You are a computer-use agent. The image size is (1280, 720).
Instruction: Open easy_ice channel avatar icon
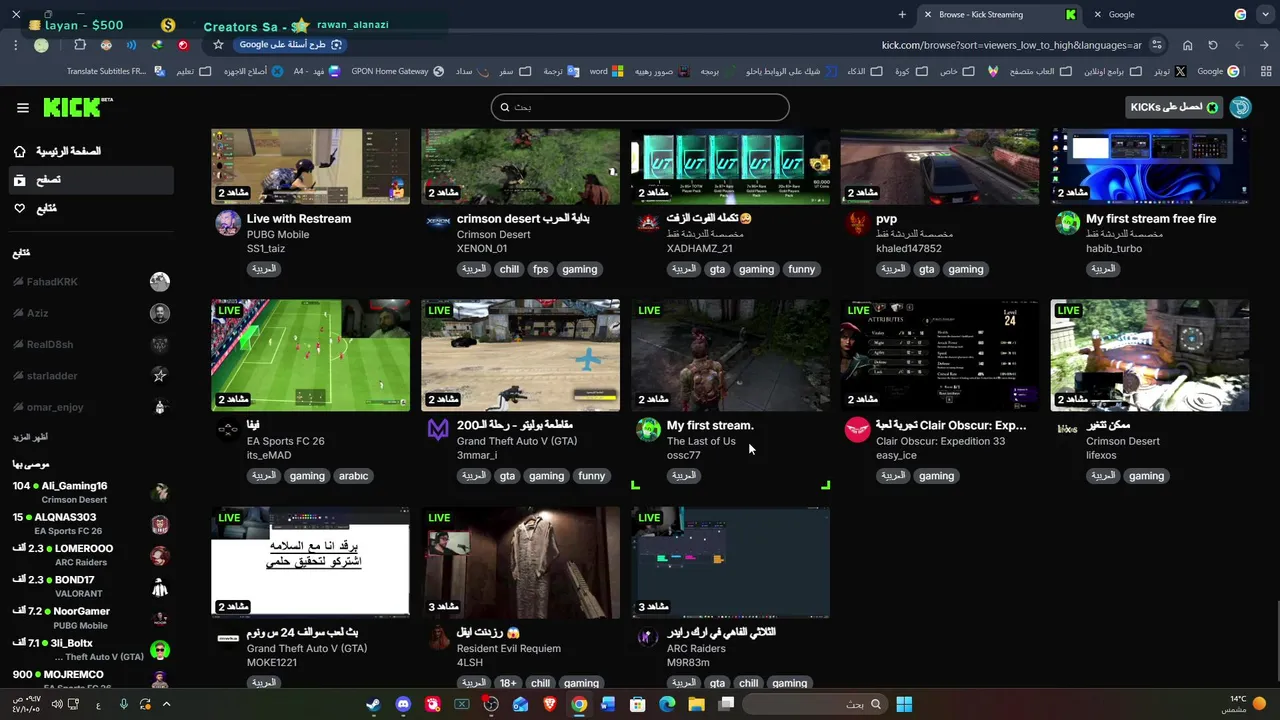click(857, 429)
